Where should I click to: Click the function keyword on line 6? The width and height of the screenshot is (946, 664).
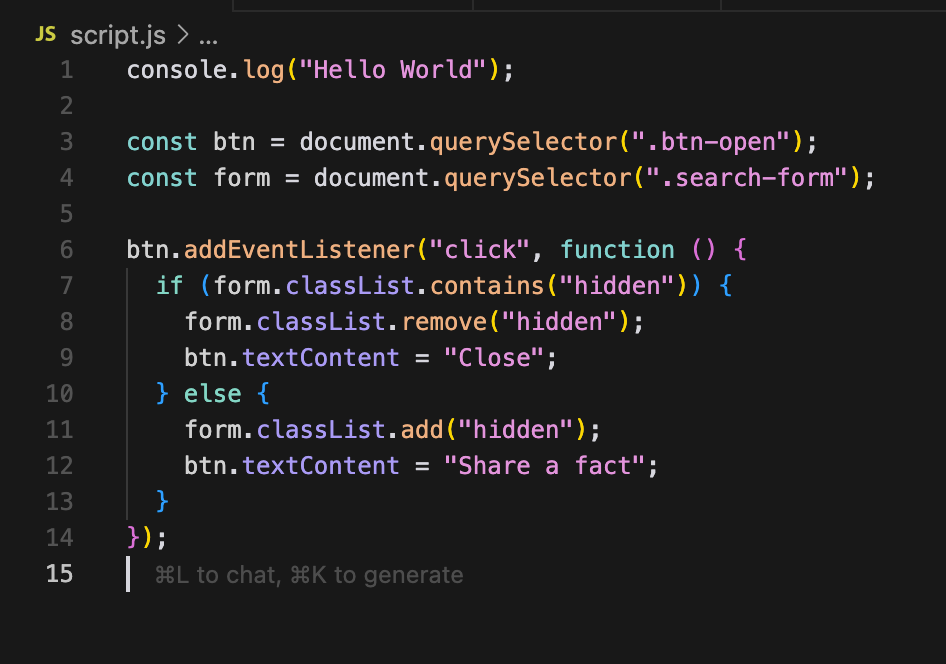point(617,250)
